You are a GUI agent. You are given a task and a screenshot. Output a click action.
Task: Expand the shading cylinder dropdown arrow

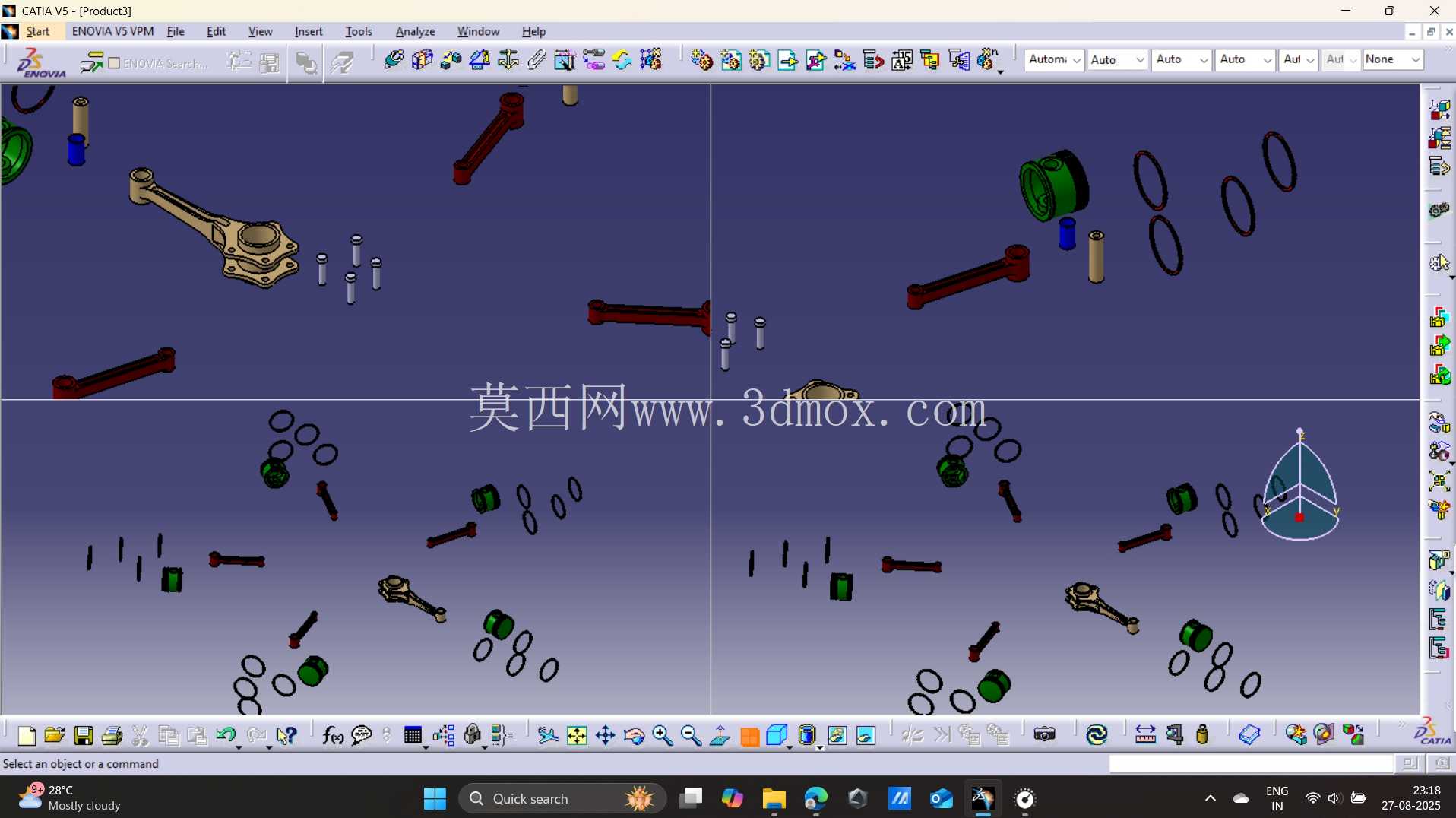pos(819,747)
